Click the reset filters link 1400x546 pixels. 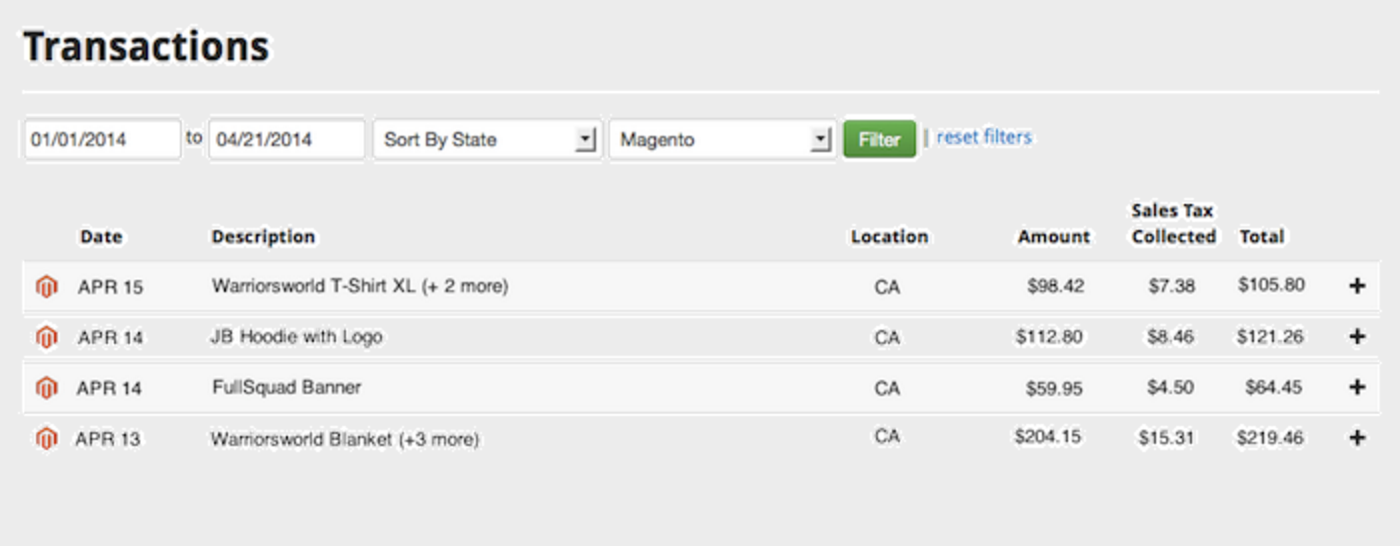[984, 138]
